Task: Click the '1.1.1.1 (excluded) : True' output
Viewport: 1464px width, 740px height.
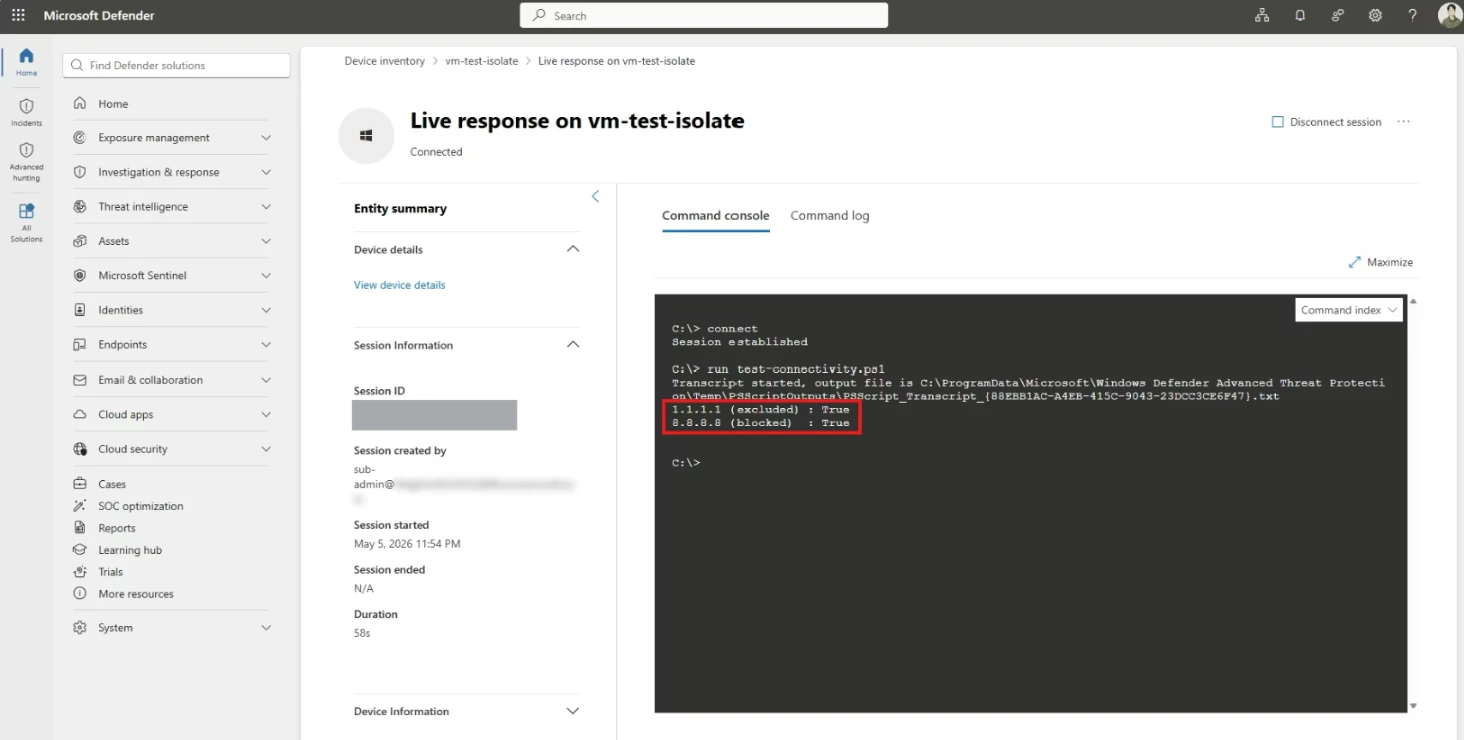Action: pos(761,410)
